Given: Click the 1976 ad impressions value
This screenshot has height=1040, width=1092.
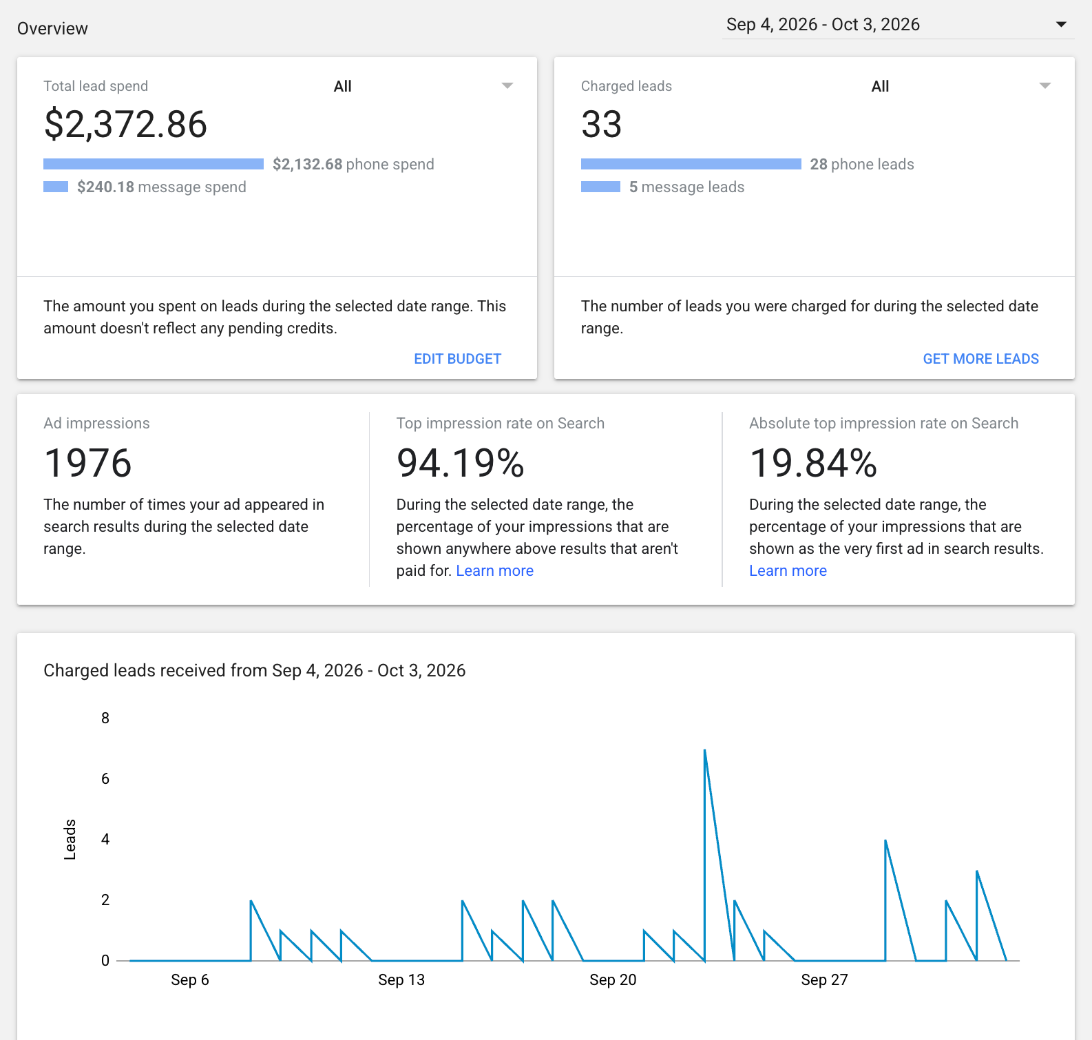Looking at the screenshot, I should (x=88, y=463).
